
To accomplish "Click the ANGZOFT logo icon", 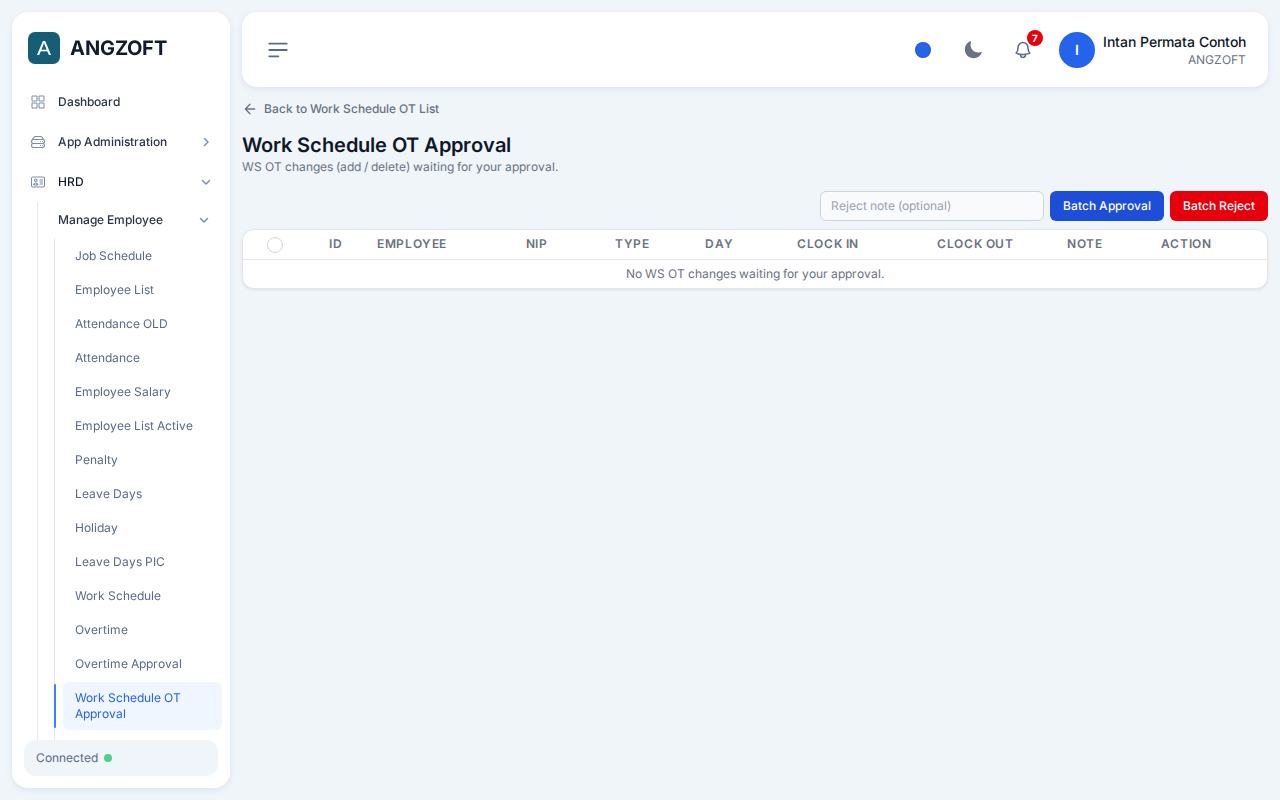I will click(44, 48).
